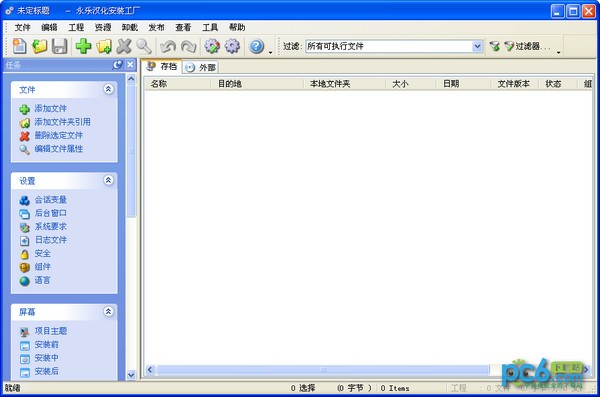Viewport: 600px width, 397px height.
Task: Click the blue Help question mark icon
Action: 256,46
